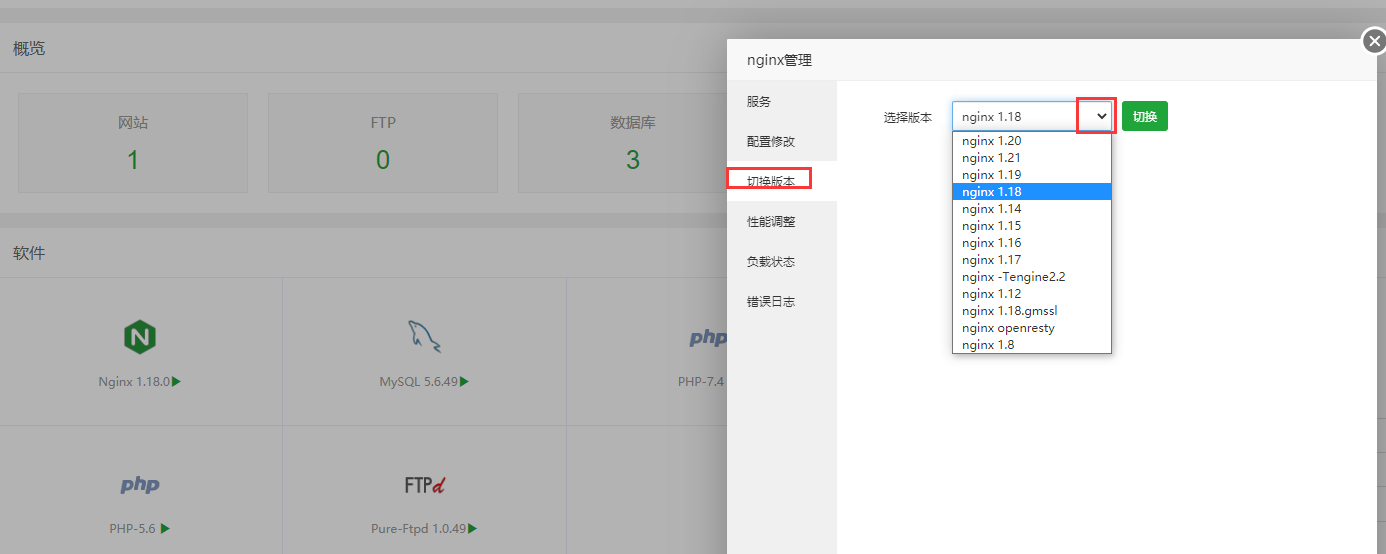Start arrow next to Nginx 1.18.0
The height and width of the screenshot is (554, 1386).
(x=176, y=381)
